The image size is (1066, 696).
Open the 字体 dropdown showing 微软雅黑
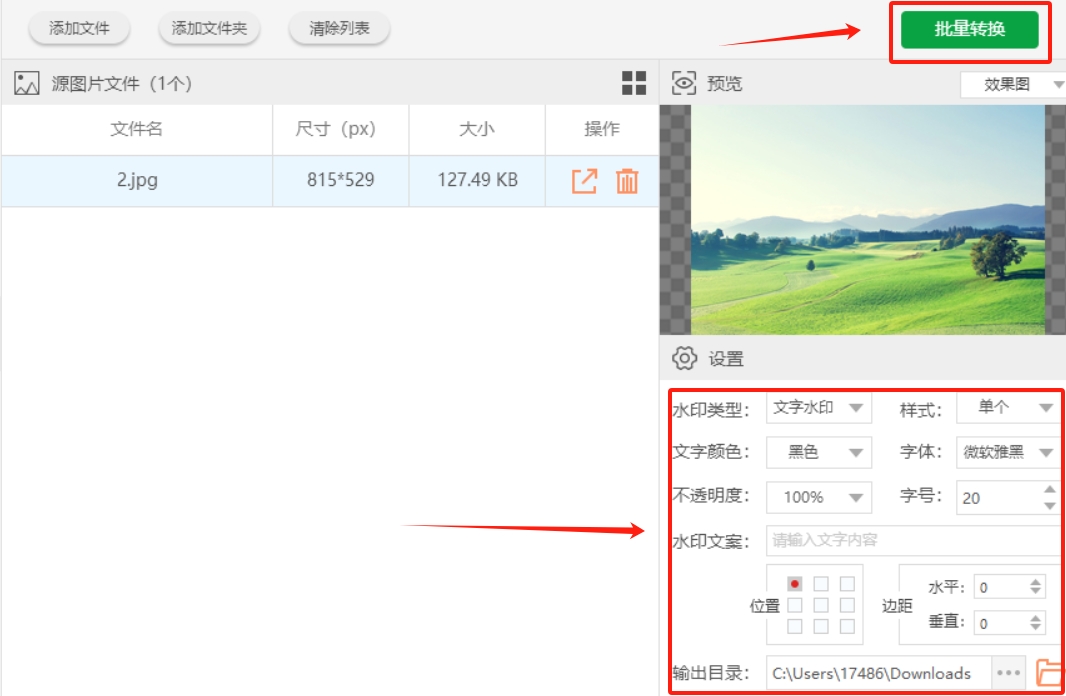pos(1008,453)
